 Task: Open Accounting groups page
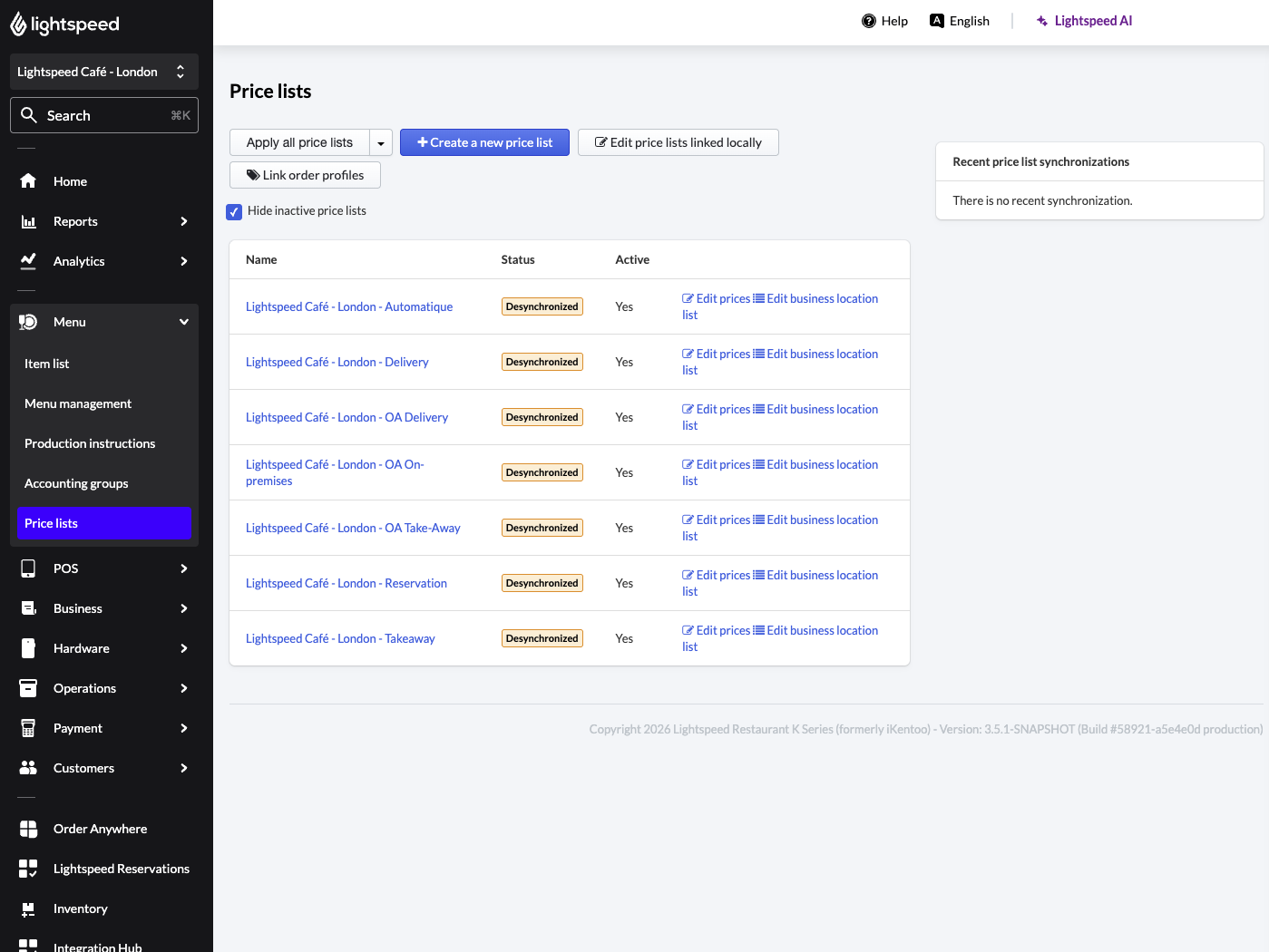pyautogui.click(x=104, y=483)
